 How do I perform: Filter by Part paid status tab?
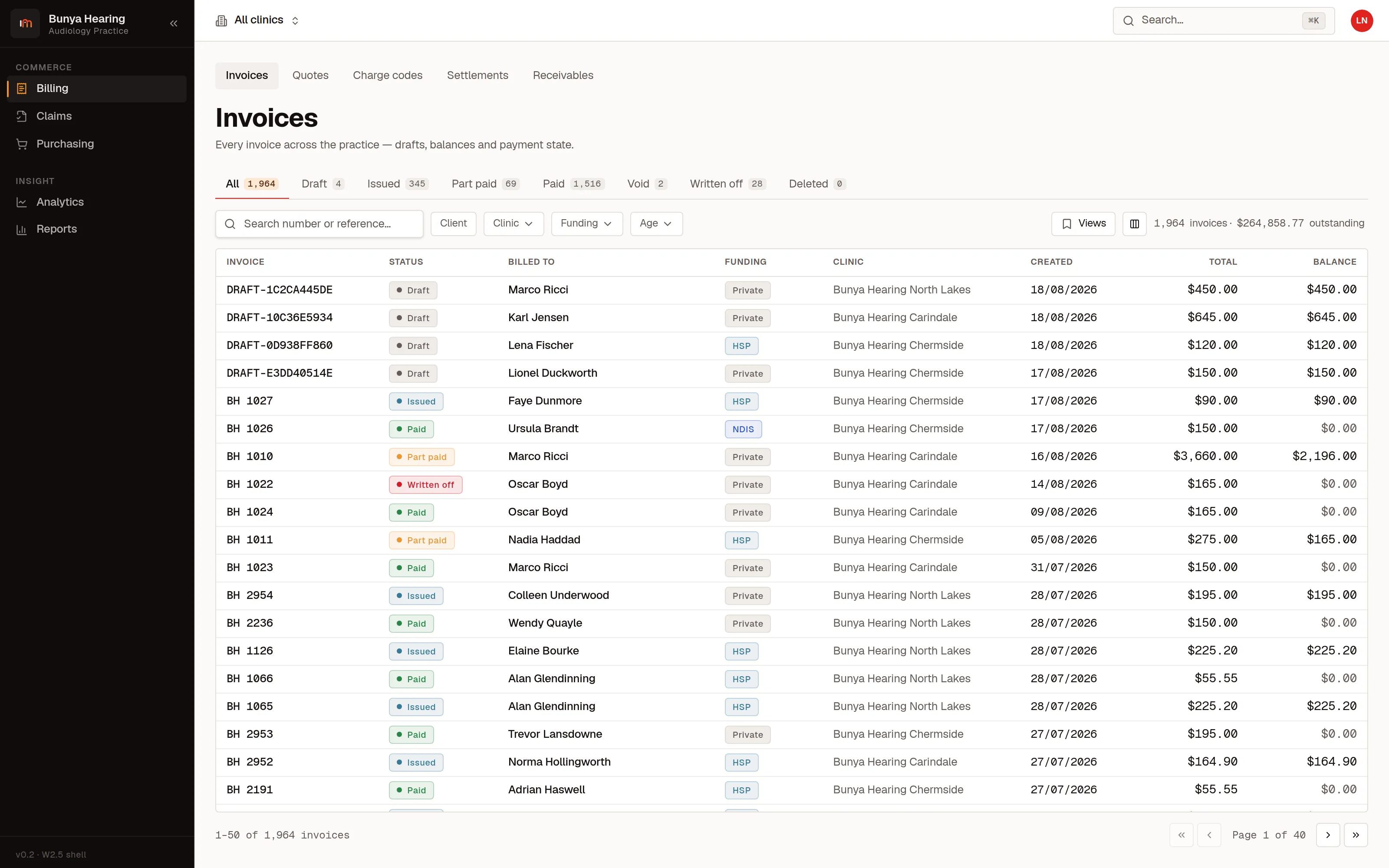click(x=486, y=184)
